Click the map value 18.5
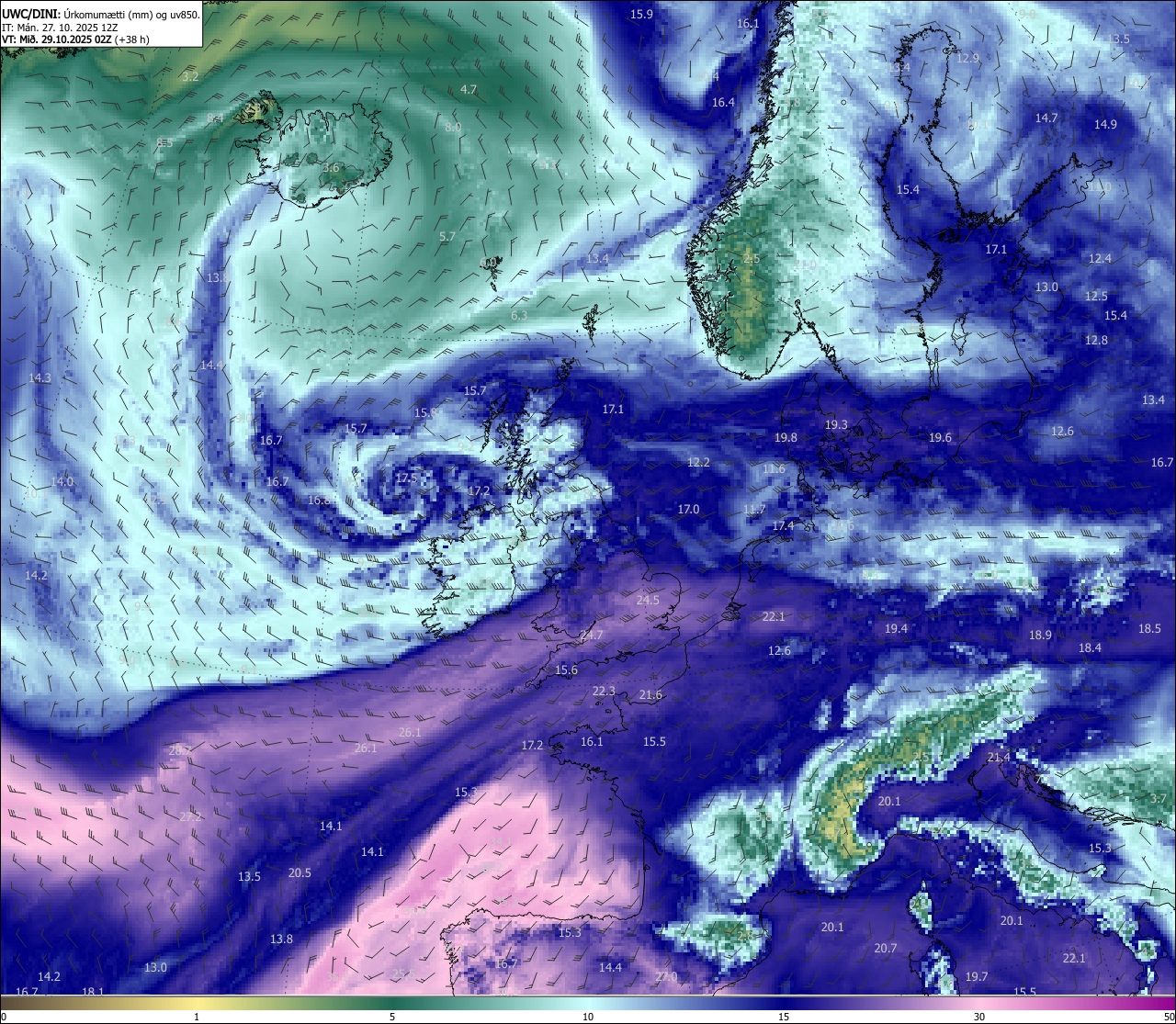 (x=1149, y=628)
